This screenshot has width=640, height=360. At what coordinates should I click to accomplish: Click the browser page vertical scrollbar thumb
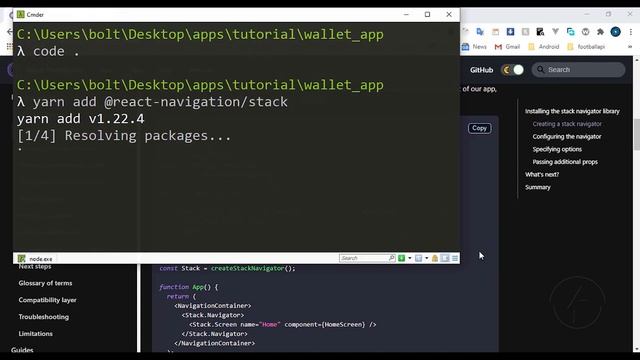[x=636, y=135]
